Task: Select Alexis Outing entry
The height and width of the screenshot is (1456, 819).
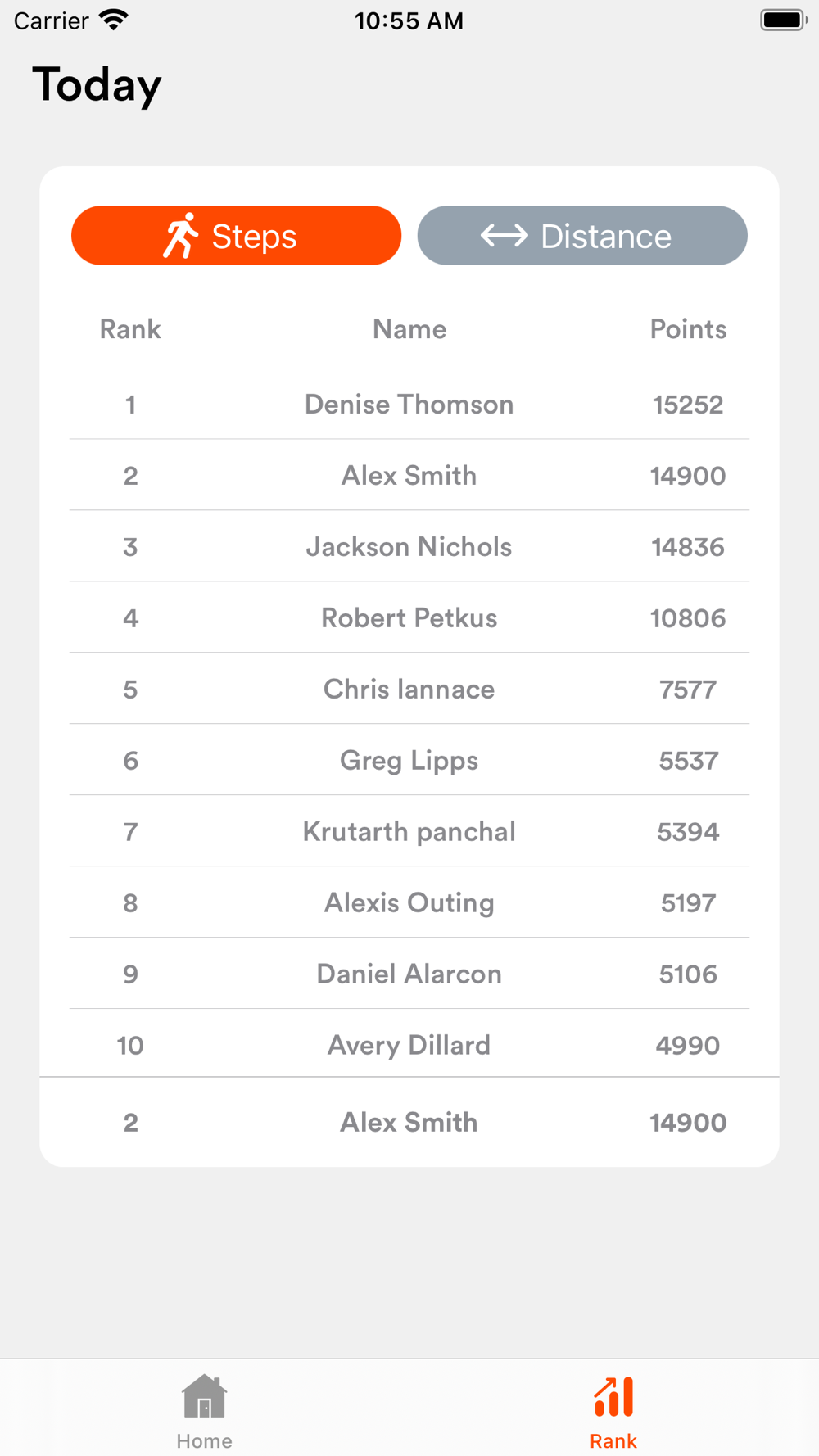Action: [409, 902]
